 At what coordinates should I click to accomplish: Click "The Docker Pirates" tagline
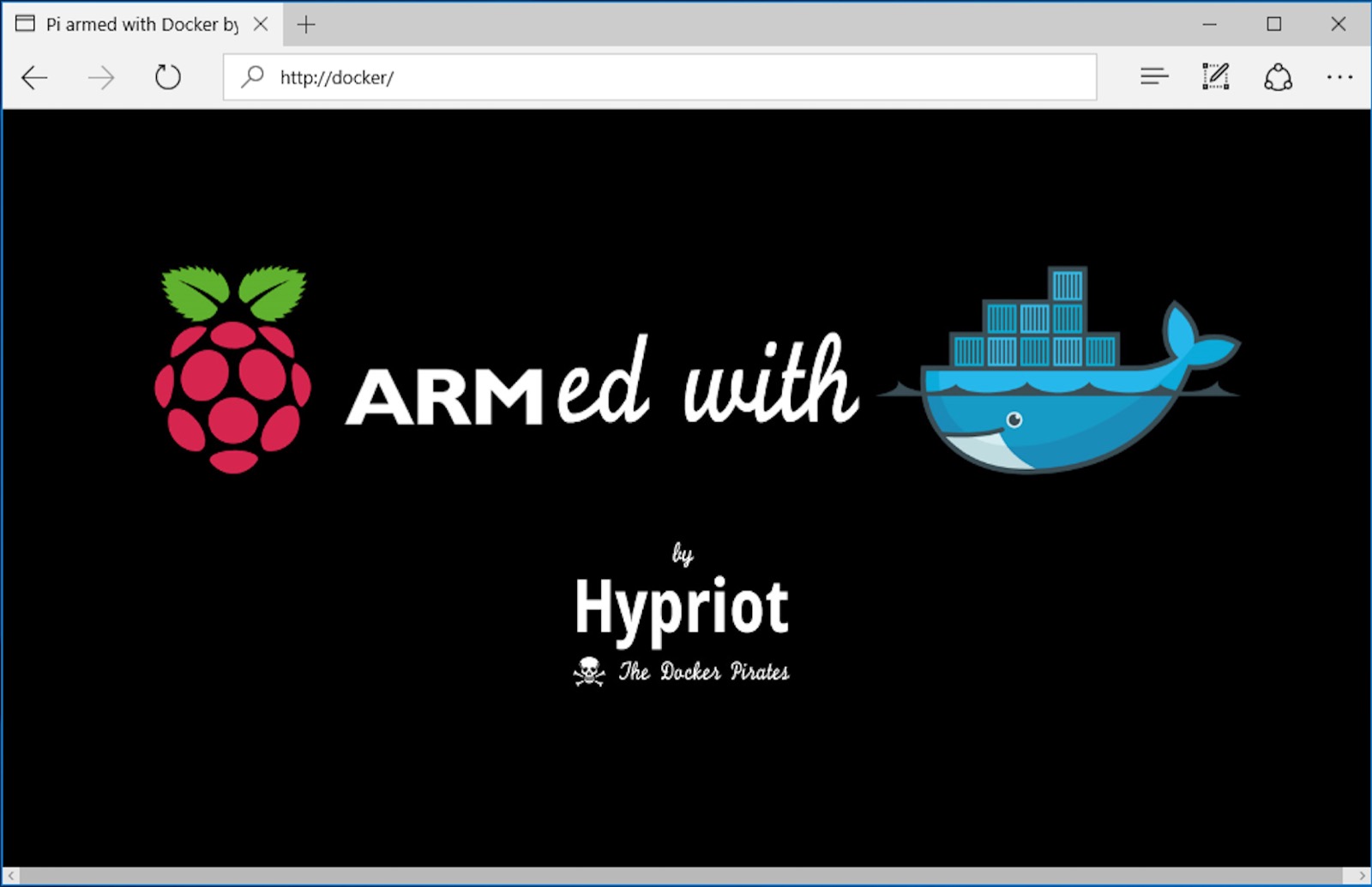point(705,672)
